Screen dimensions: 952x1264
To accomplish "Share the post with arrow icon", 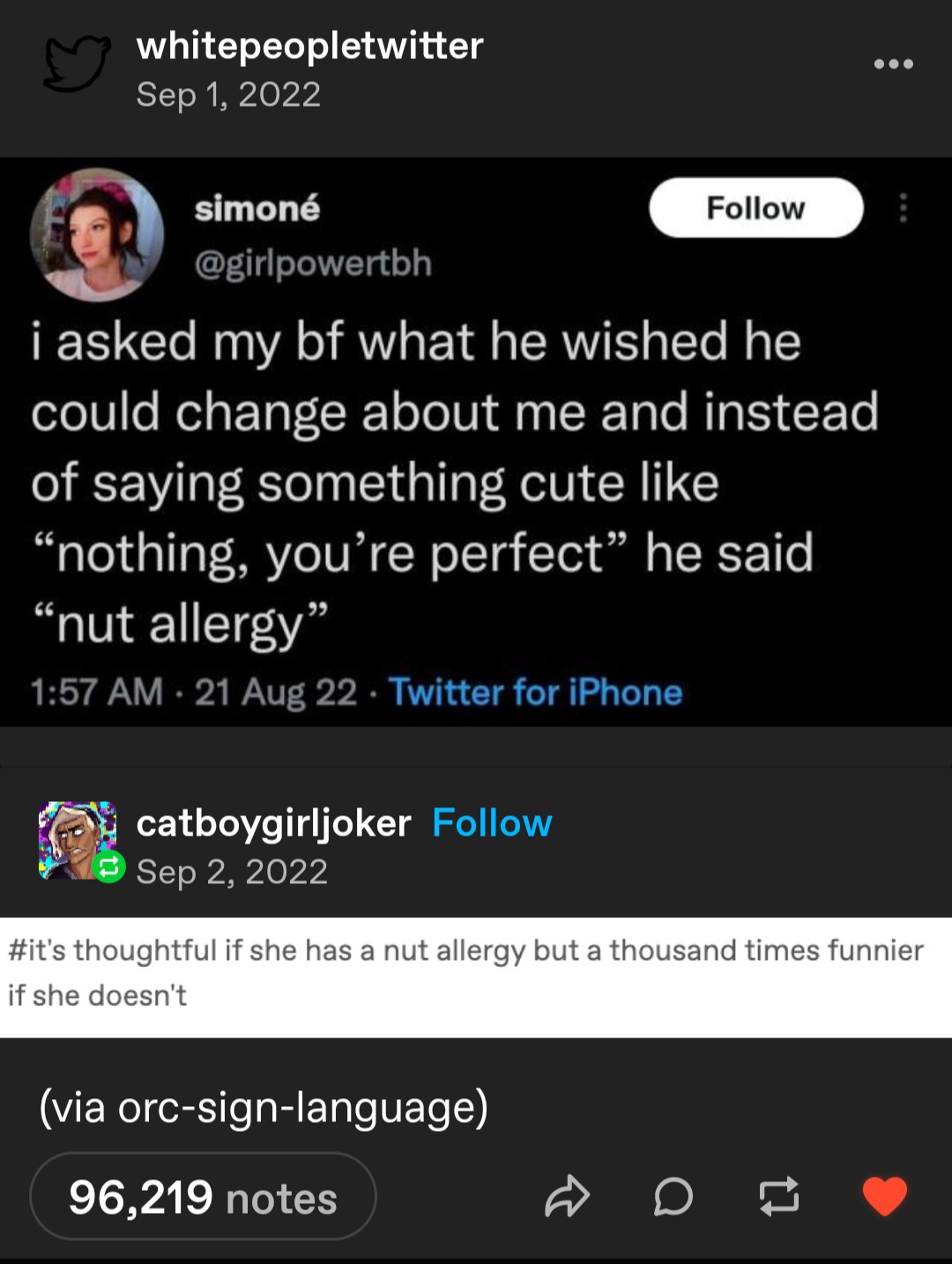I will (x=567, y=1196).
